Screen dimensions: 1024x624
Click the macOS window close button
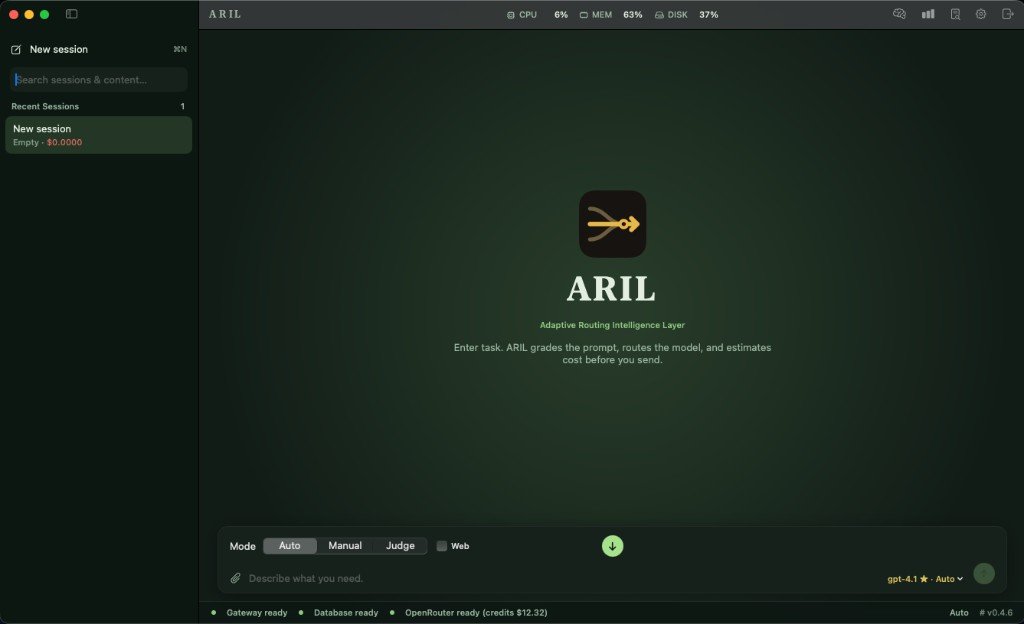click(14, 14)
